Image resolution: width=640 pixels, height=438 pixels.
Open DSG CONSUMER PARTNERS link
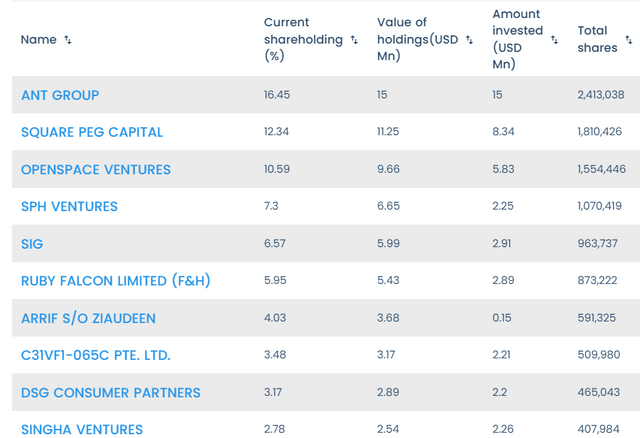pyautogui.click(x=111, y=392)
